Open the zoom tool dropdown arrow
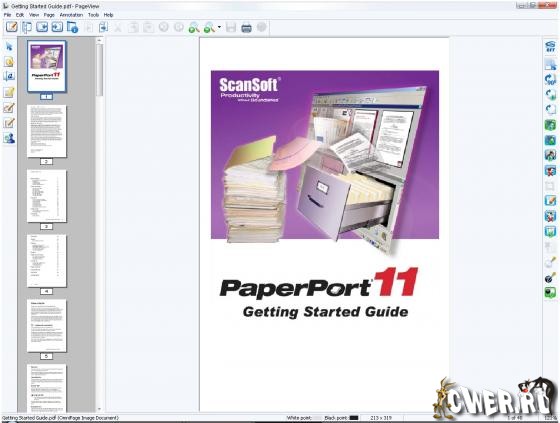The image size is (560, 423). (219, 27)
